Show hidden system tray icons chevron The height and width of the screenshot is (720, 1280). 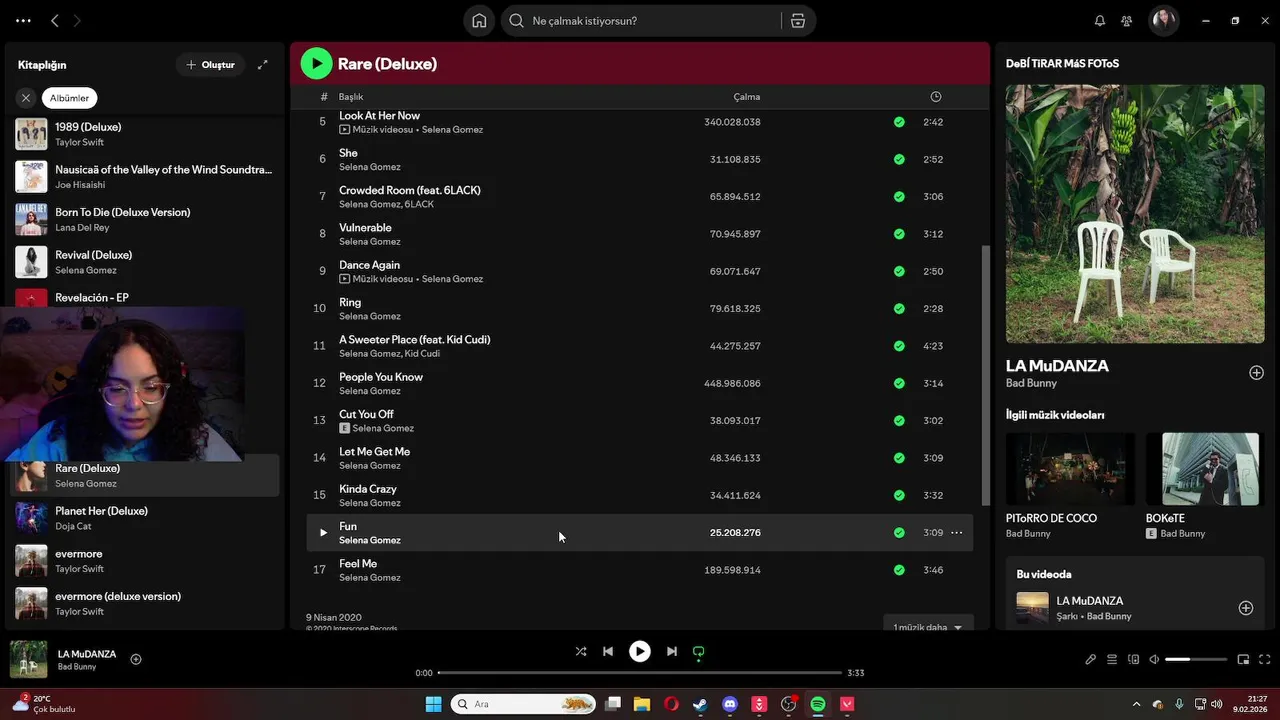point(1136,704)
